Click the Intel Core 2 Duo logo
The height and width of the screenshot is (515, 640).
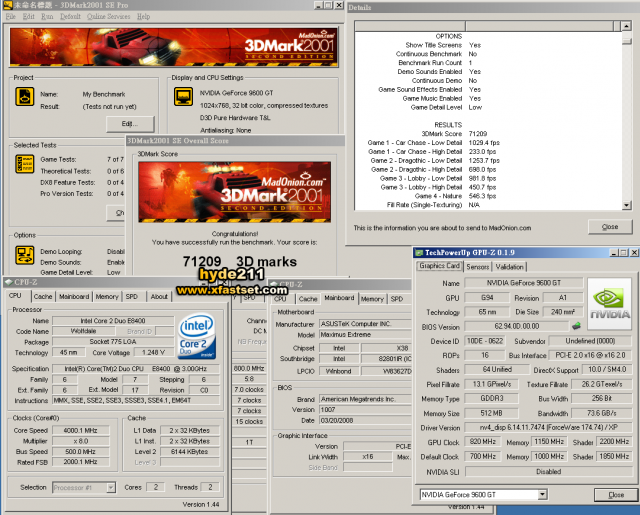pos(197,336)
